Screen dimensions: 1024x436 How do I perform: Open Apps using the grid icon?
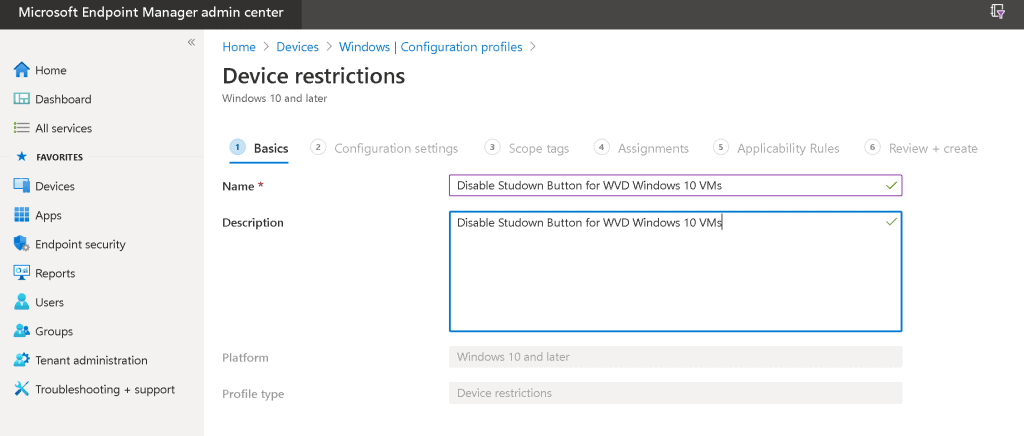[22, 215]
